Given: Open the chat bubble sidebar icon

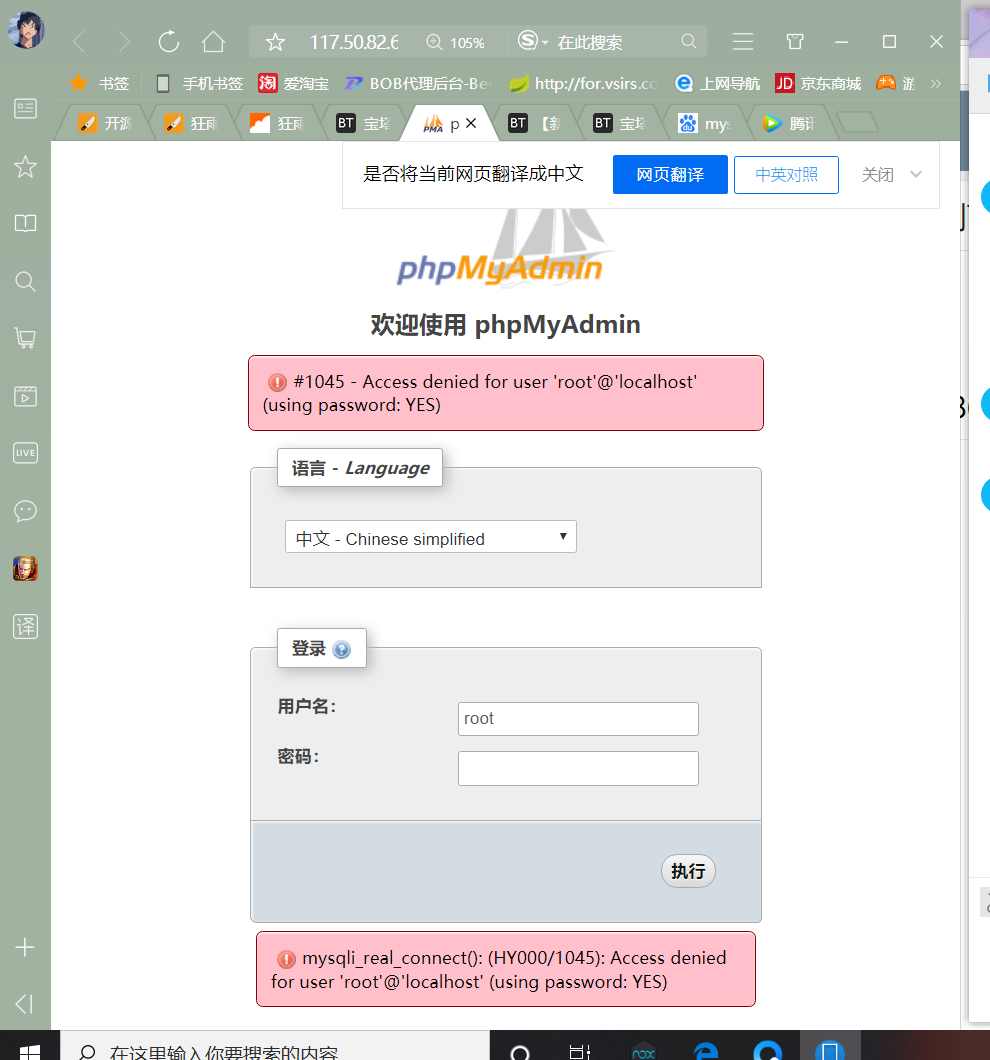Looking at the screenshot, I should pyautogui.click(x=26, y=511).
